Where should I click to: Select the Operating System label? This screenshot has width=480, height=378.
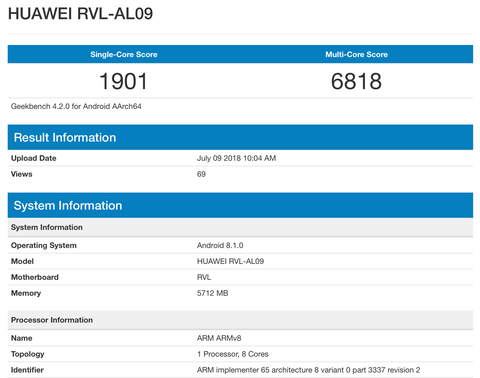tap(44, 245)
